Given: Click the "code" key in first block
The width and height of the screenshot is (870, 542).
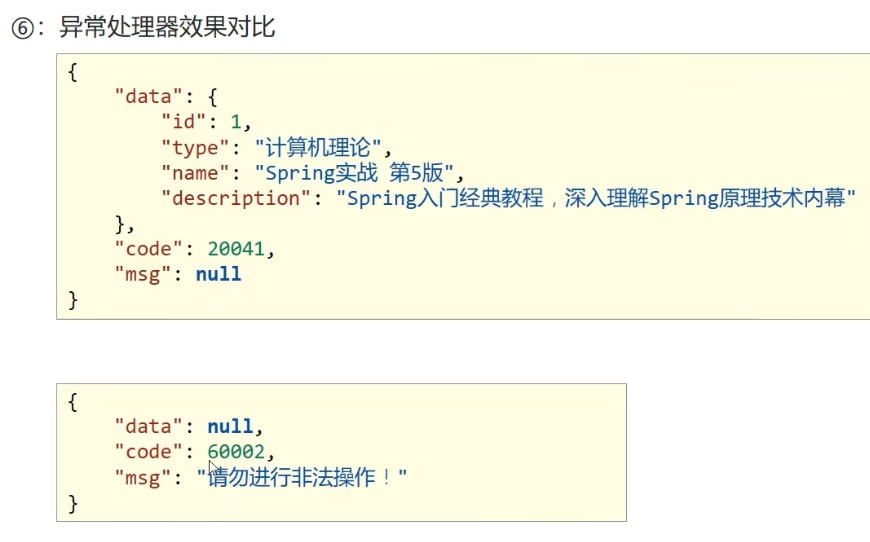Looking at the screenshot, I should 148,249.
